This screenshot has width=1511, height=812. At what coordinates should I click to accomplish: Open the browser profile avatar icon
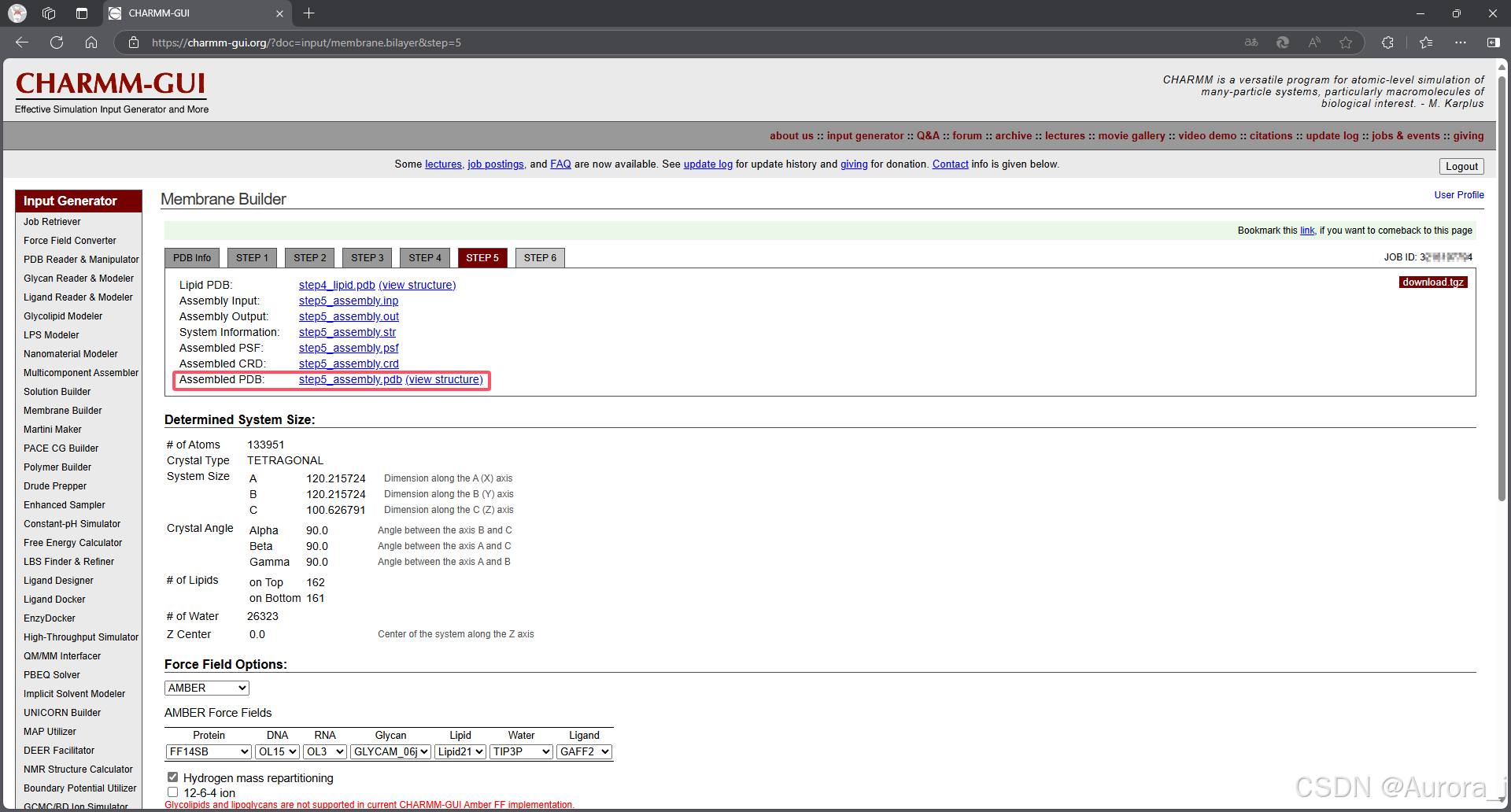click(17, 13)
